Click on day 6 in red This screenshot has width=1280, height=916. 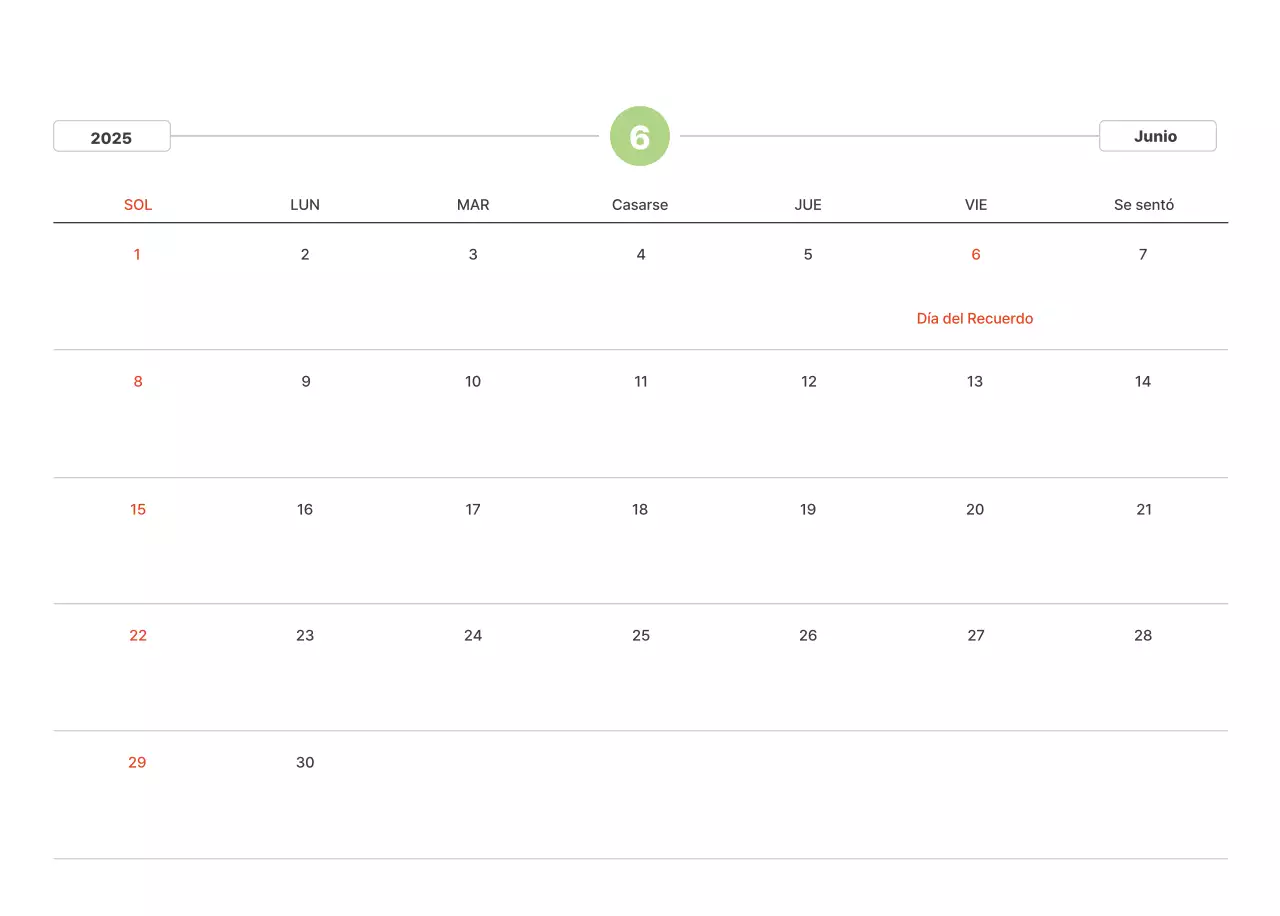[976, 254]
